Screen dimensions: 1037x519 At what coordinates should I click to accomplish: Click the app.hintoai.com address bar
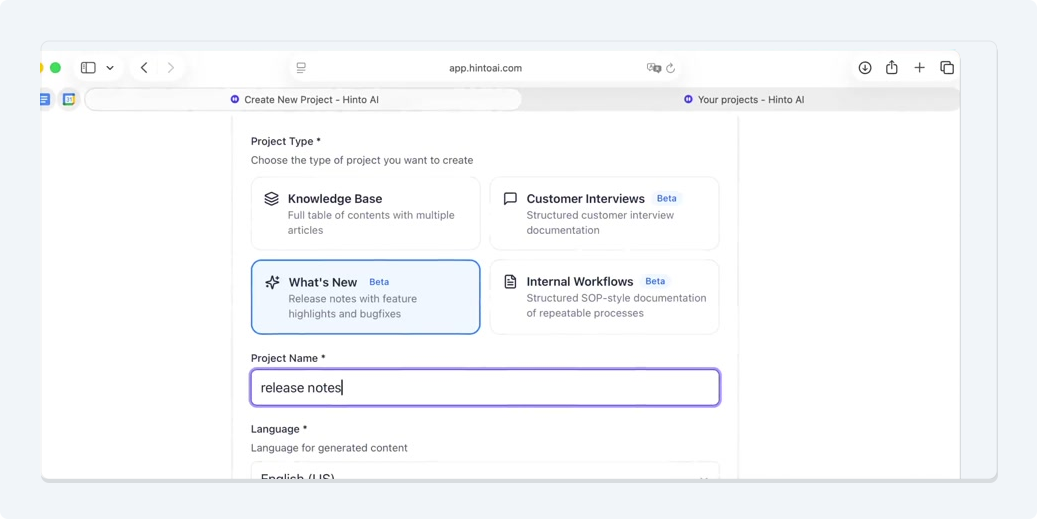(x=485, y=68)
